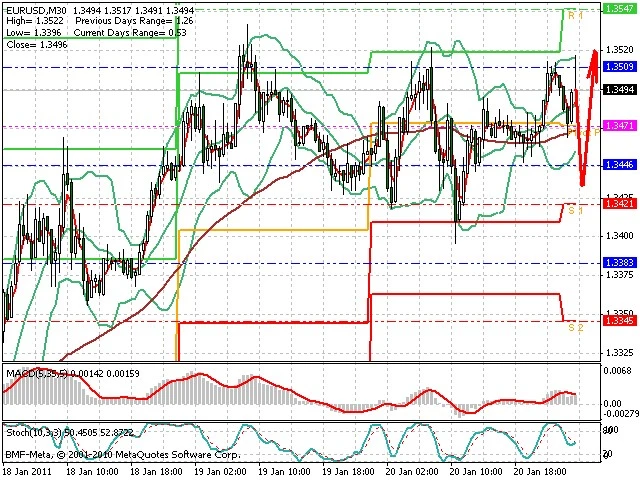Image resolution: width=640 pixels, height=480 pixels.
Task: Click the 1.3520 price scale value
Action: (620, 49)
